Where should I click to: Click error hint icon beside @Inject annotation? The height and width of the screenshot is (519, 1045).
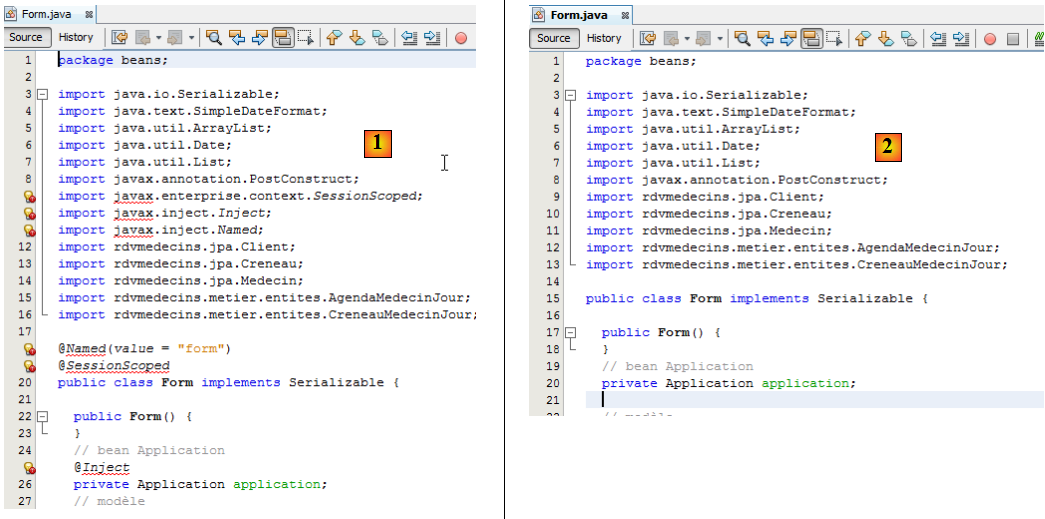coord(30,467)
